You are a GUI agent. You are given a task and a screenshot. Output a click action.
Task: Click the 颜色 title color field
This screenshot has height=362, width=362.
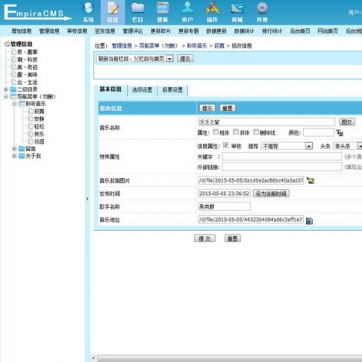pos(318,132)
